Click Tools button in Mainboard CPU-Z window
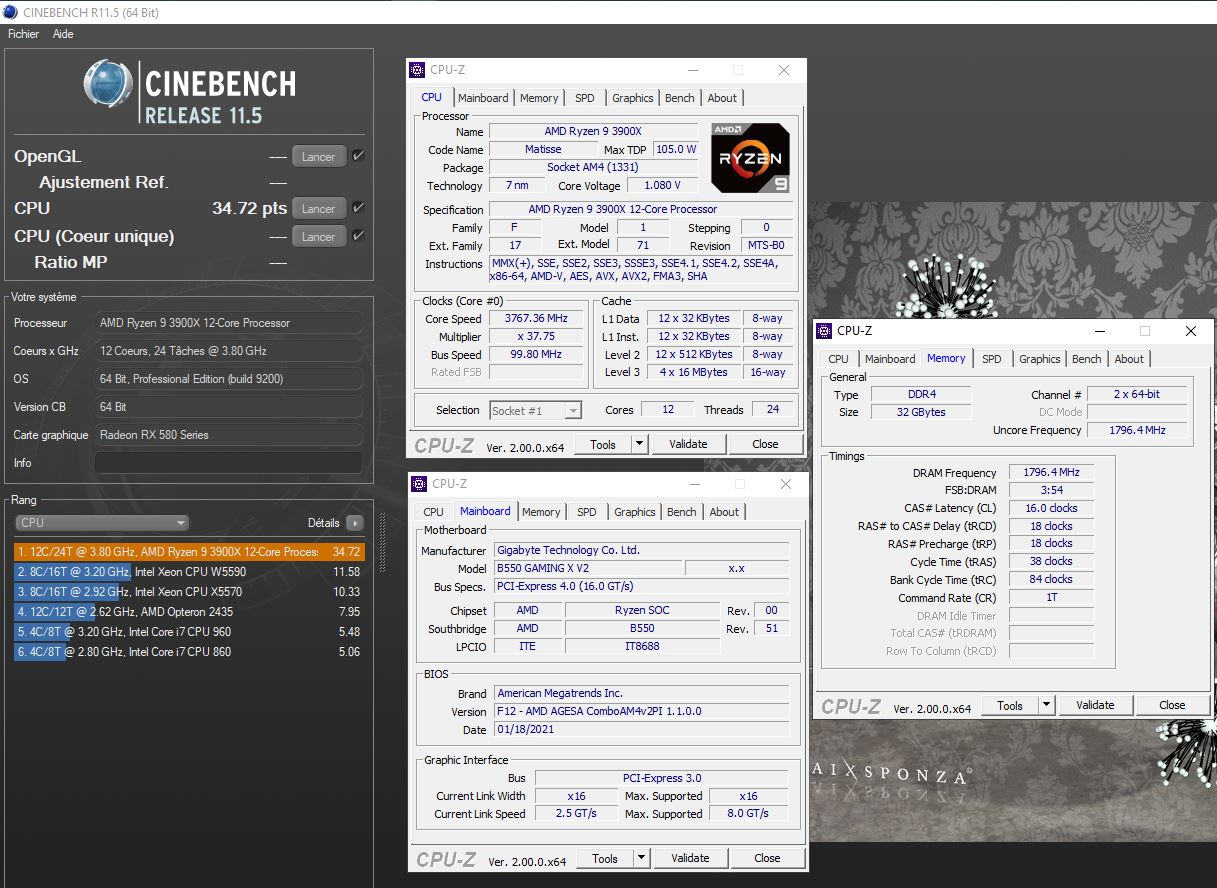This screenshot has width=1217, height=888. coord(605,858)
